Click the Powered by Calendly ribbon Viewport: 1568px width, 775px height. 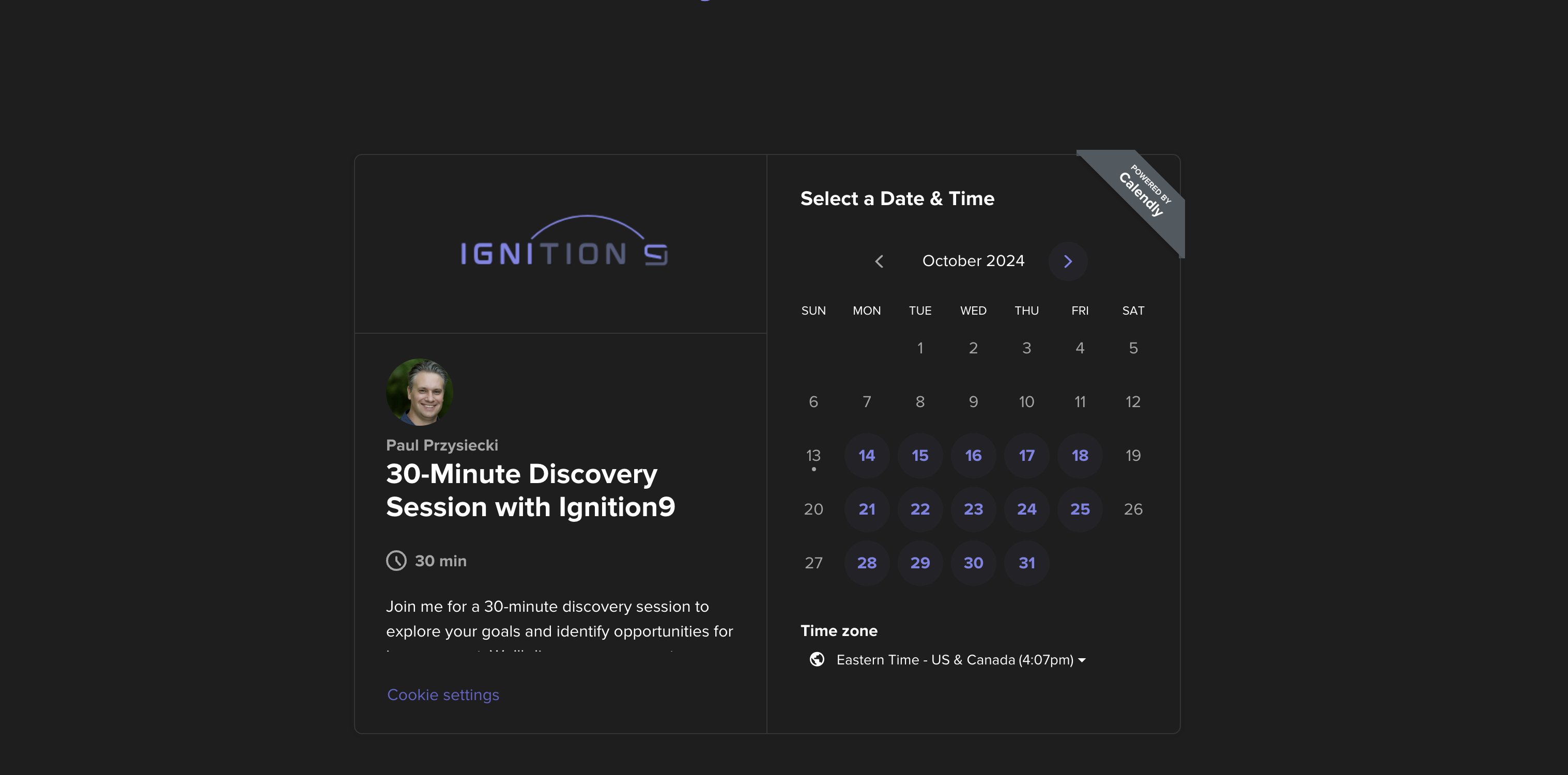1143,191
